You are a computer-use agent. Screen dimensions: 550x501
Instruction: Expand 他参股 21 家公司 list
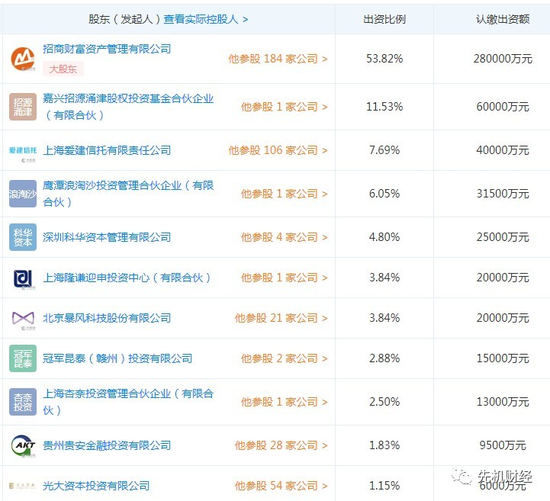[x=281, y=318]
